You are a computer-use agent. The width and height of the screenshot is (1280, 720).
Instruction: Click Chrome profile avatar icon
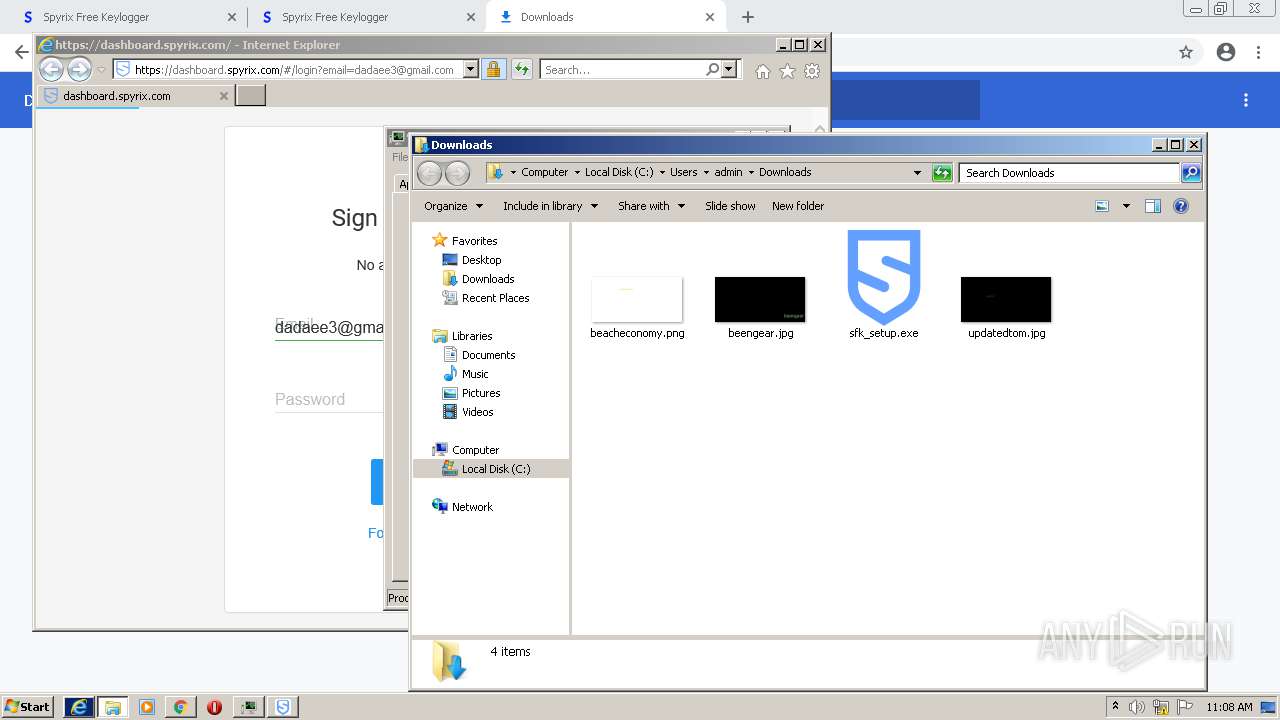point(1226,52)
